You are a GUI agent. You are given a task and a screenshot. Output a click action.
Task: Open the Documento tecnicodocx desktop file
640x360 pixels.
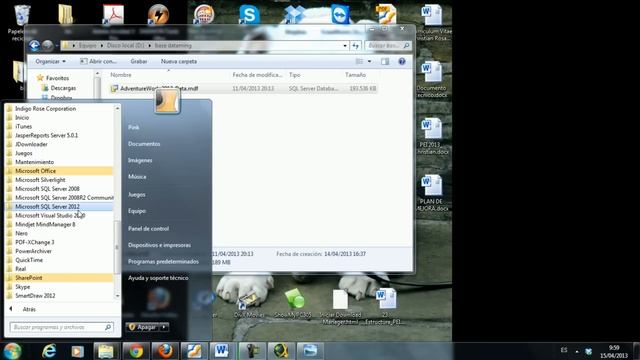tap(432, 79)
